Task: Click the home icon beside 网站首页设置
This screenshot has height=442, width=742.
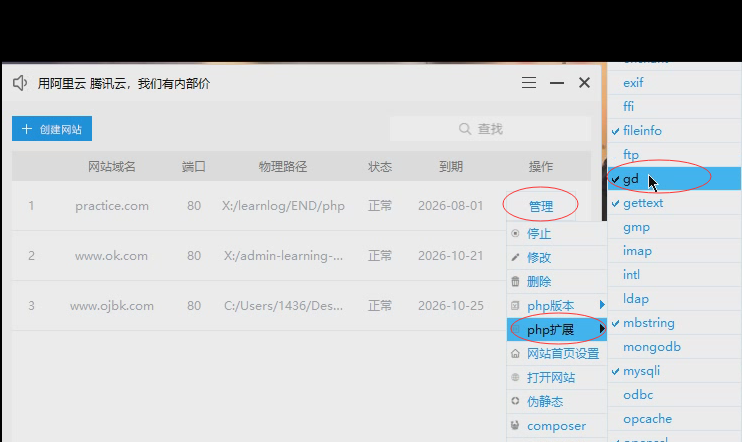Action: (515, 354)
